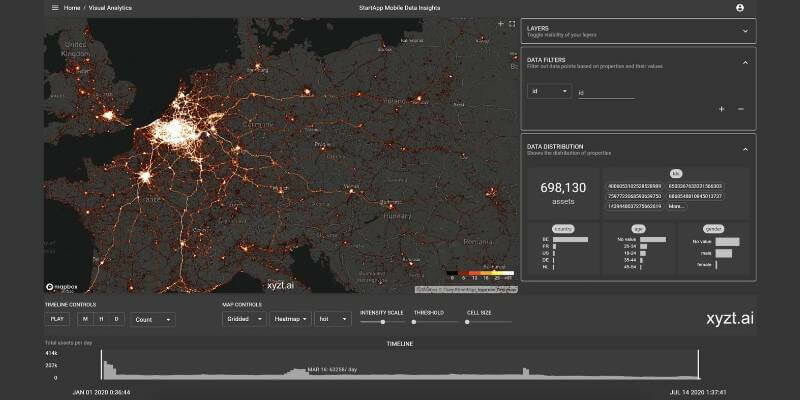Select the age No value bar
800x400 pixels.
pyautogui.click(x=653, y=239)
